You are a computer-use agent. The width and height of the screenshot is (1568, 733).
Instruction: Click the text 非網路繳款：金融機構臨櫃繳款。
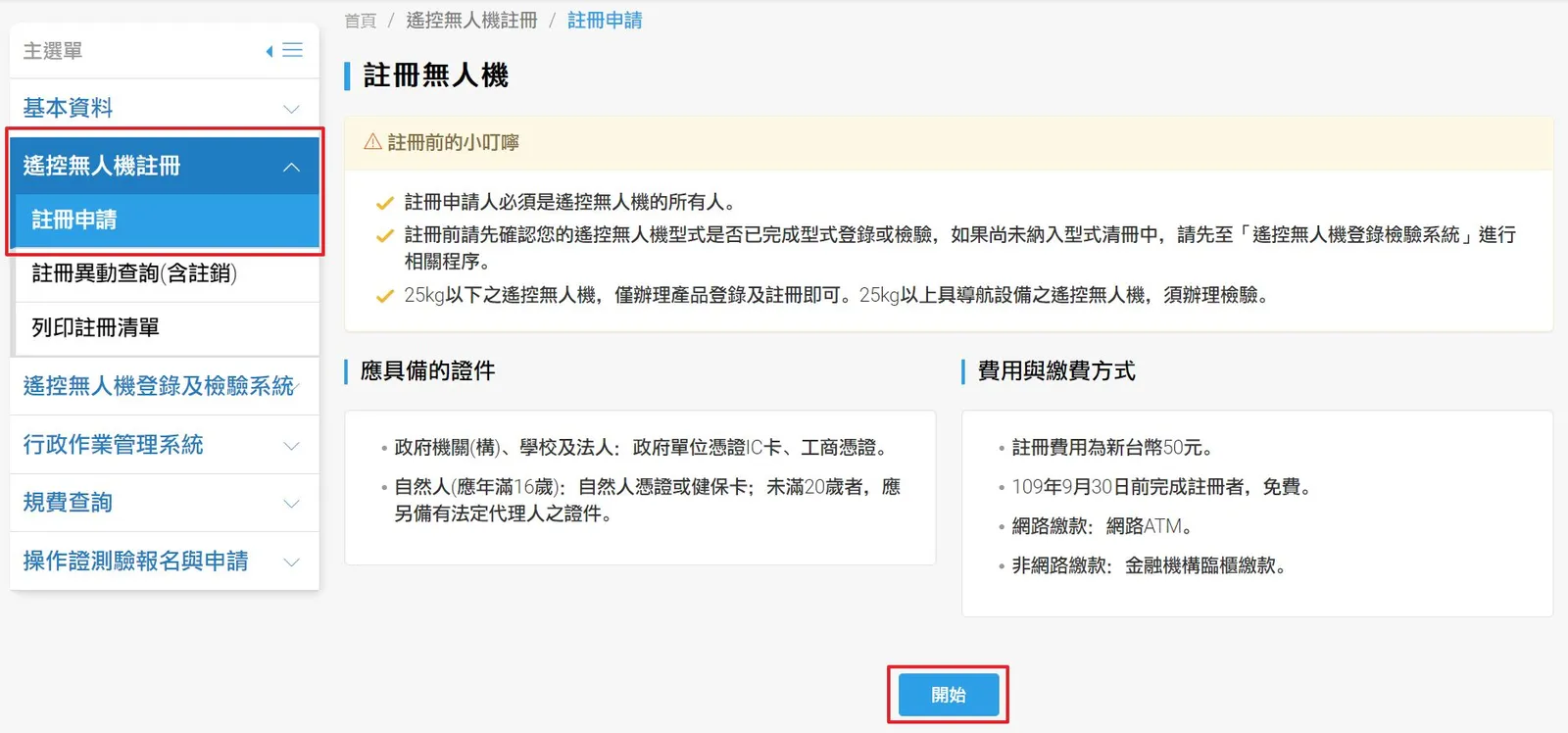click(x=1151, y=565)
